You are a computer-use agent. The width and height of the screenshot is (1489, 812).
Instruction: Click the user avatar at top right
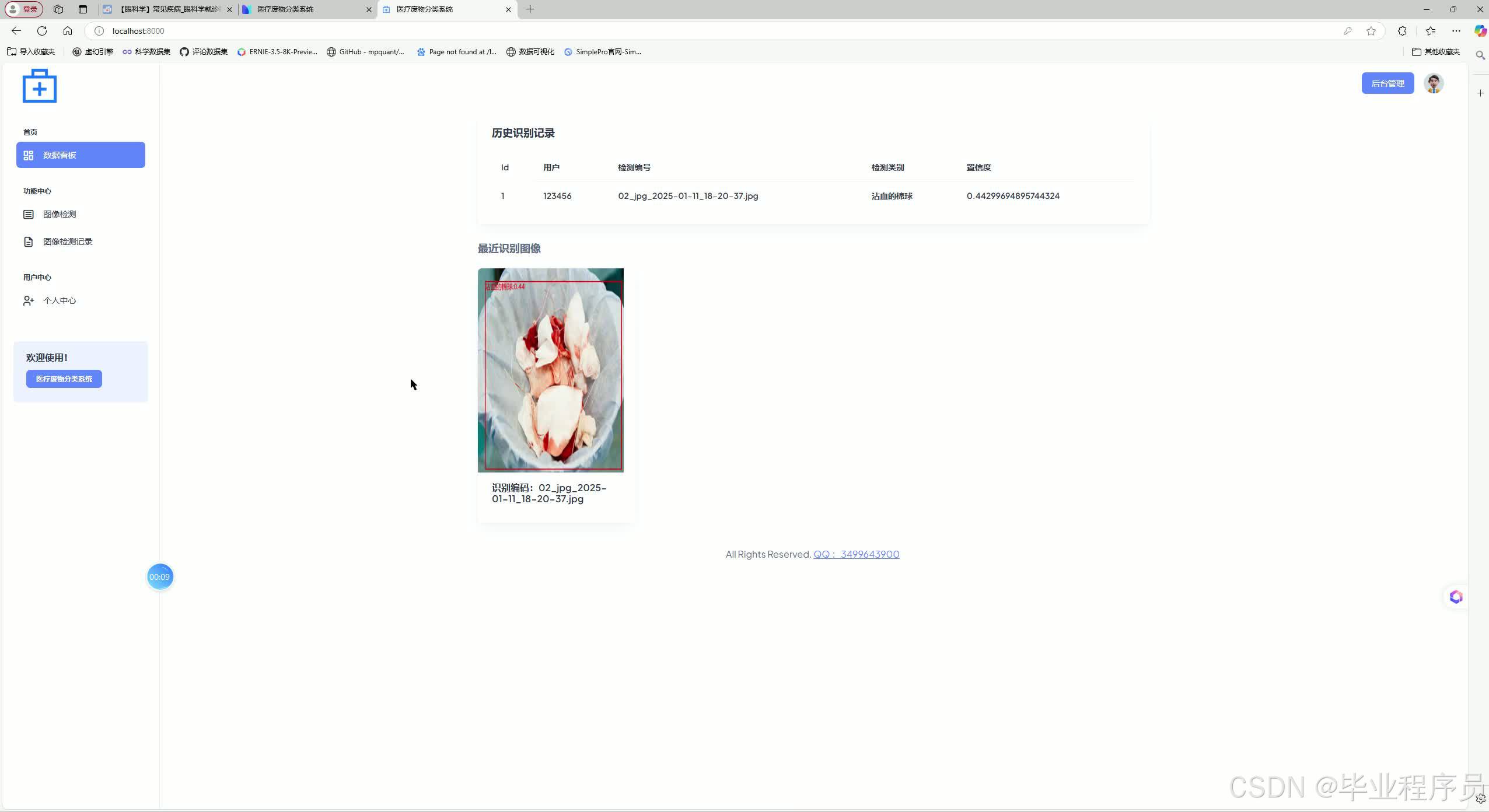1434,83
